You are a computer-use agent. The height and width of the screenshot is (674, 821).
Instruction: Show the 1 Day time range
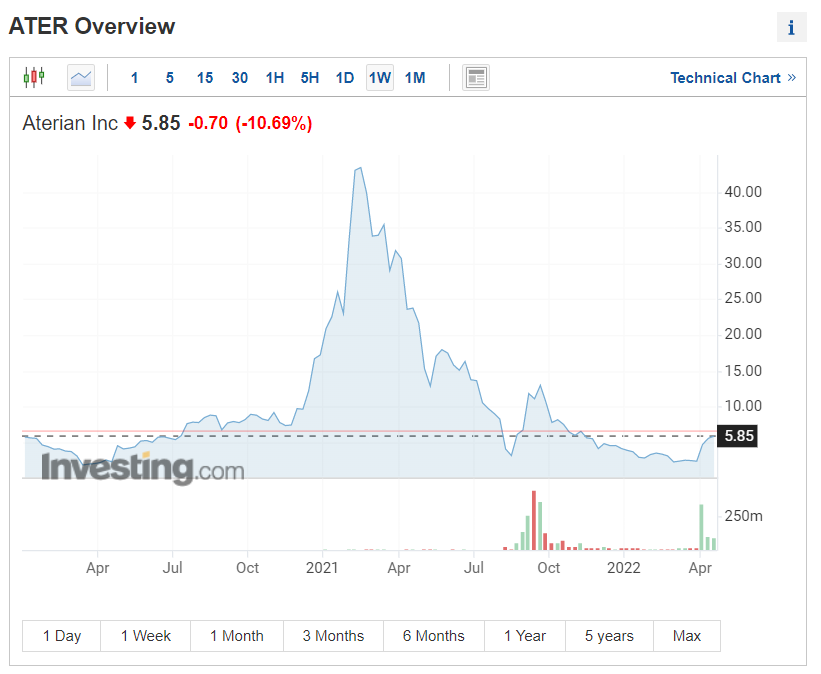click(x=62, y=636)
